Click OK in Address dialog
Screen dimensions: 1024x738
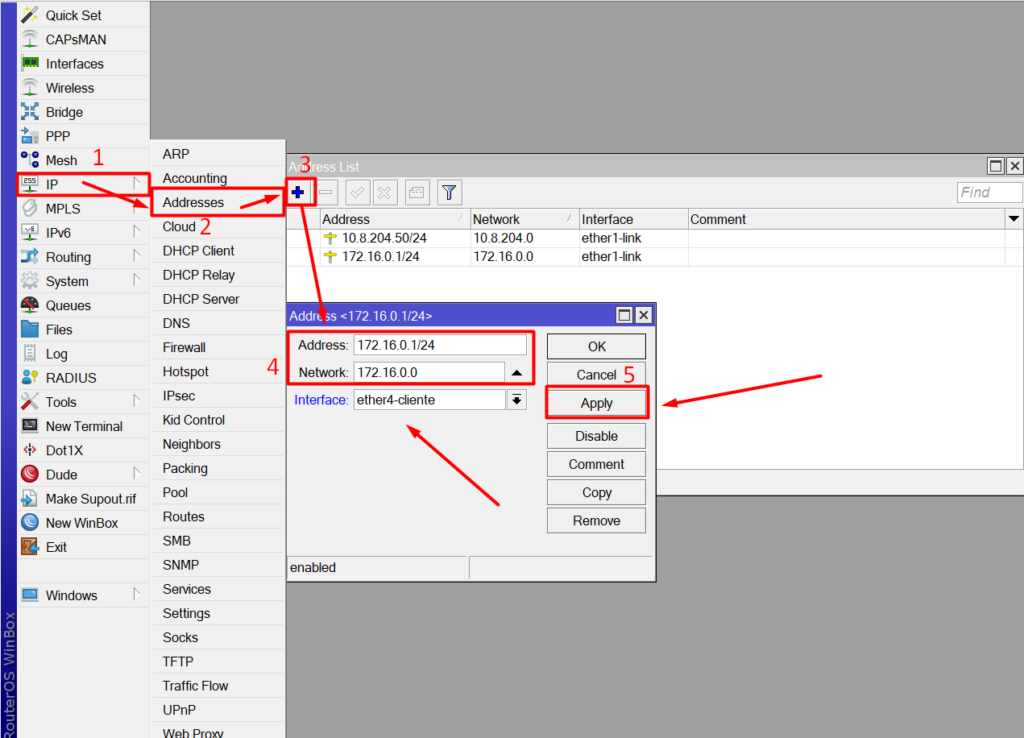tap(596, 347)
